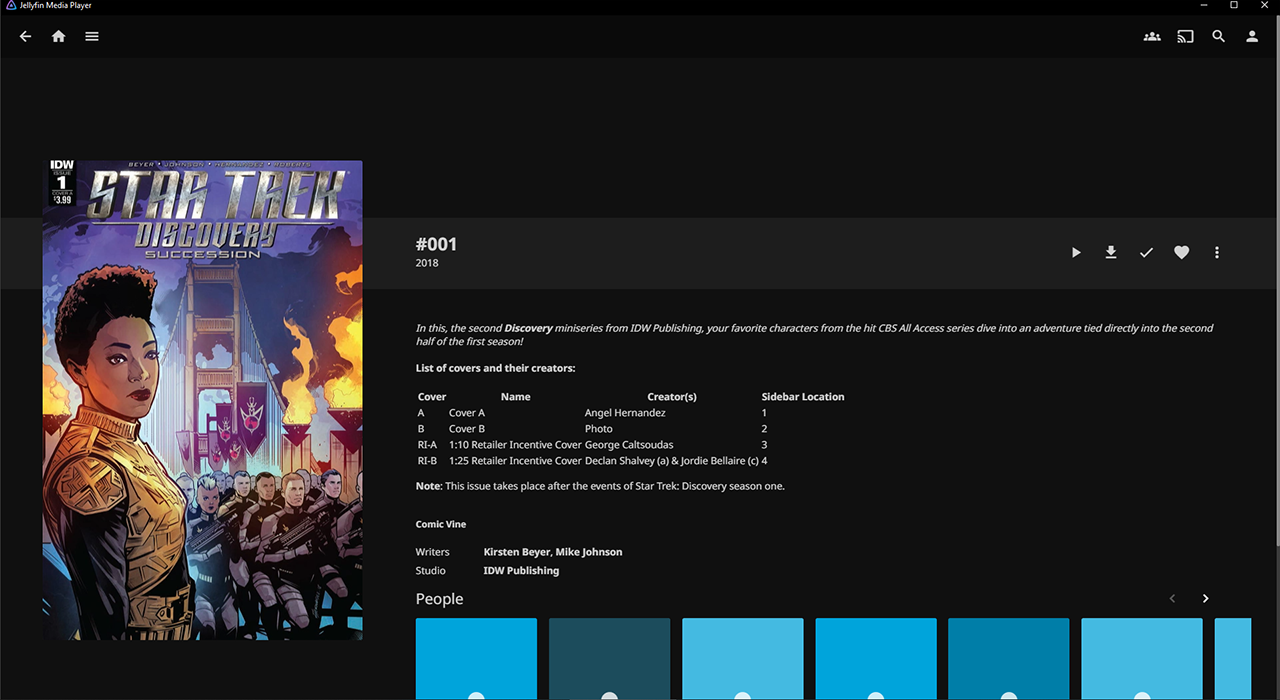Open the Comic Vine link

click(x=441, y=524)
